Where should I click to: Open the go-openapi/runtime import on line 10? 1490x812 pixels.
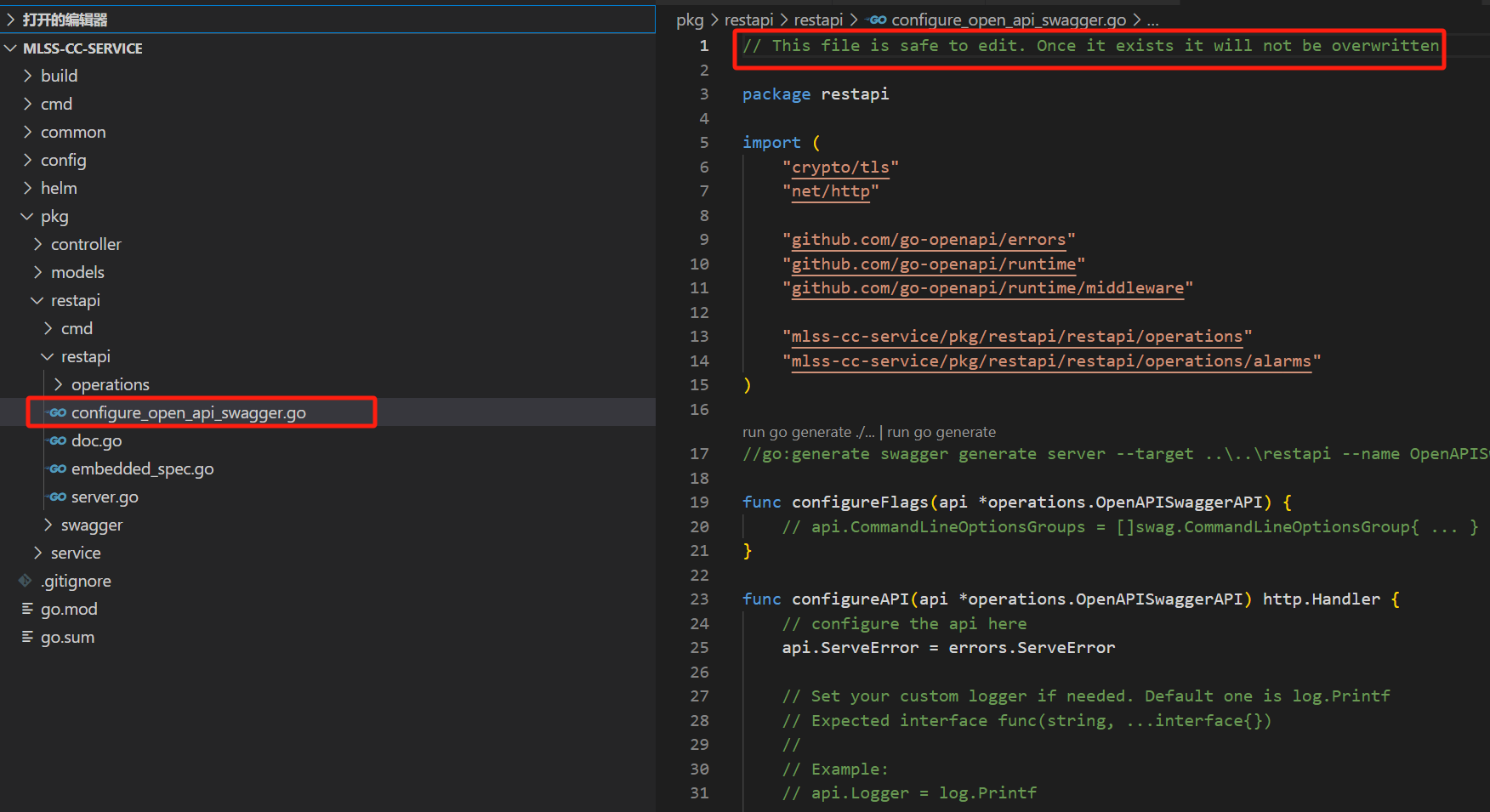(934, 264)
